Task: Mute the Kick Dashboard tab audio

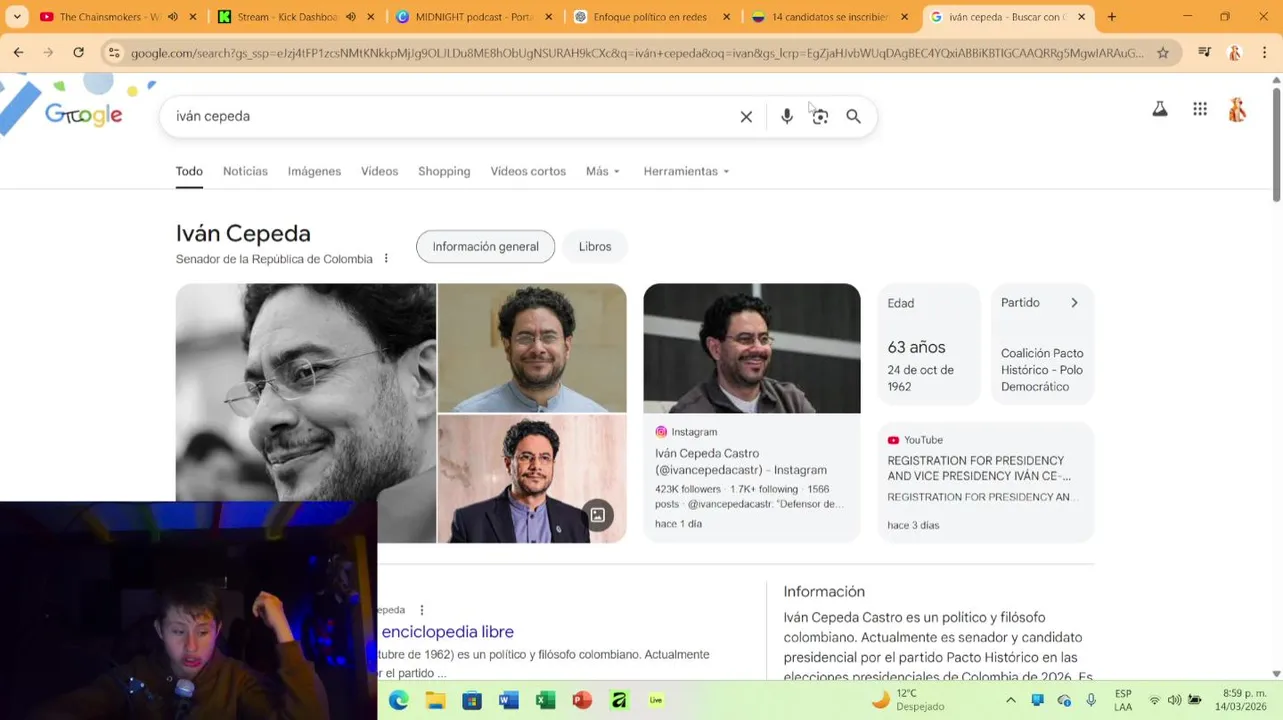Action: [x=350, y=17]
